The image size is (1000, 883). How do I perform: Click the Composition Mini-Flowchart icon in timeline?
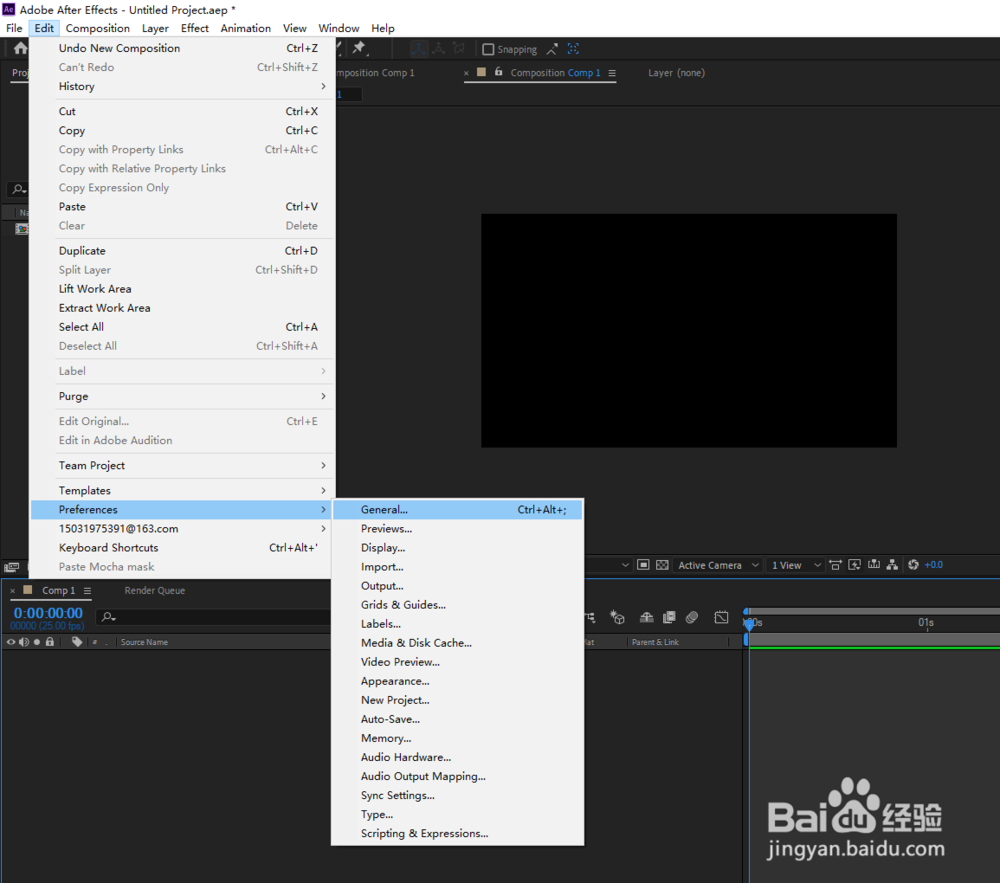590,617
